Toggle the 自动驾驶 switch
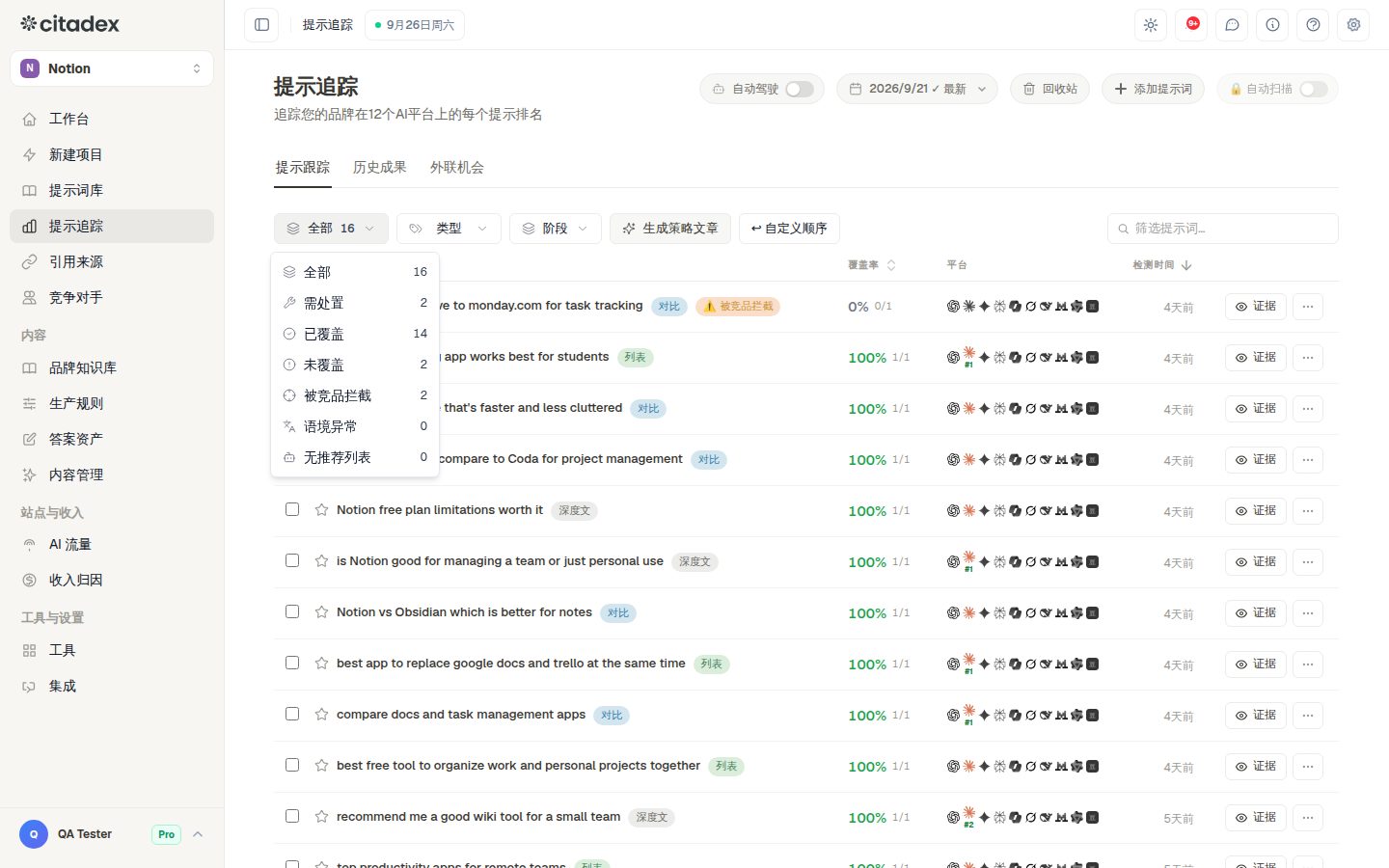1389x868 pixels. (x=799, y=89)
